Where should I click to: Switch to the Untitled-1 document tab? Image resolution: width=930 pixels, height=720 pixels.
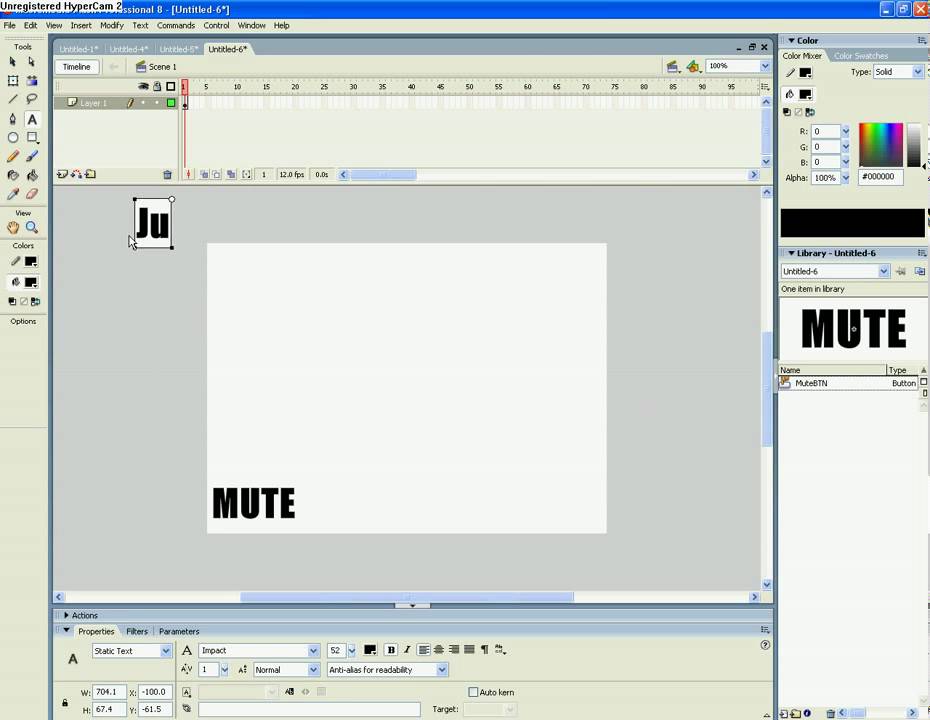point(78,49)
